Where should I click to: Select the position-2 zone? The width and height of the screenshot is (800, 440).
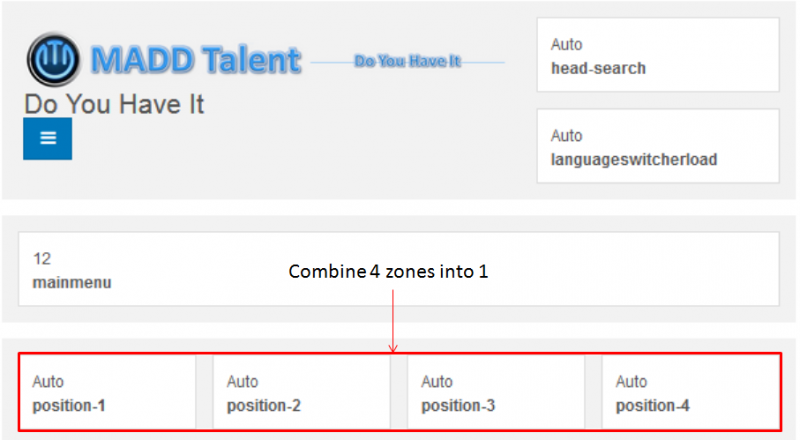pyautogui.click(x=302, y=392)
